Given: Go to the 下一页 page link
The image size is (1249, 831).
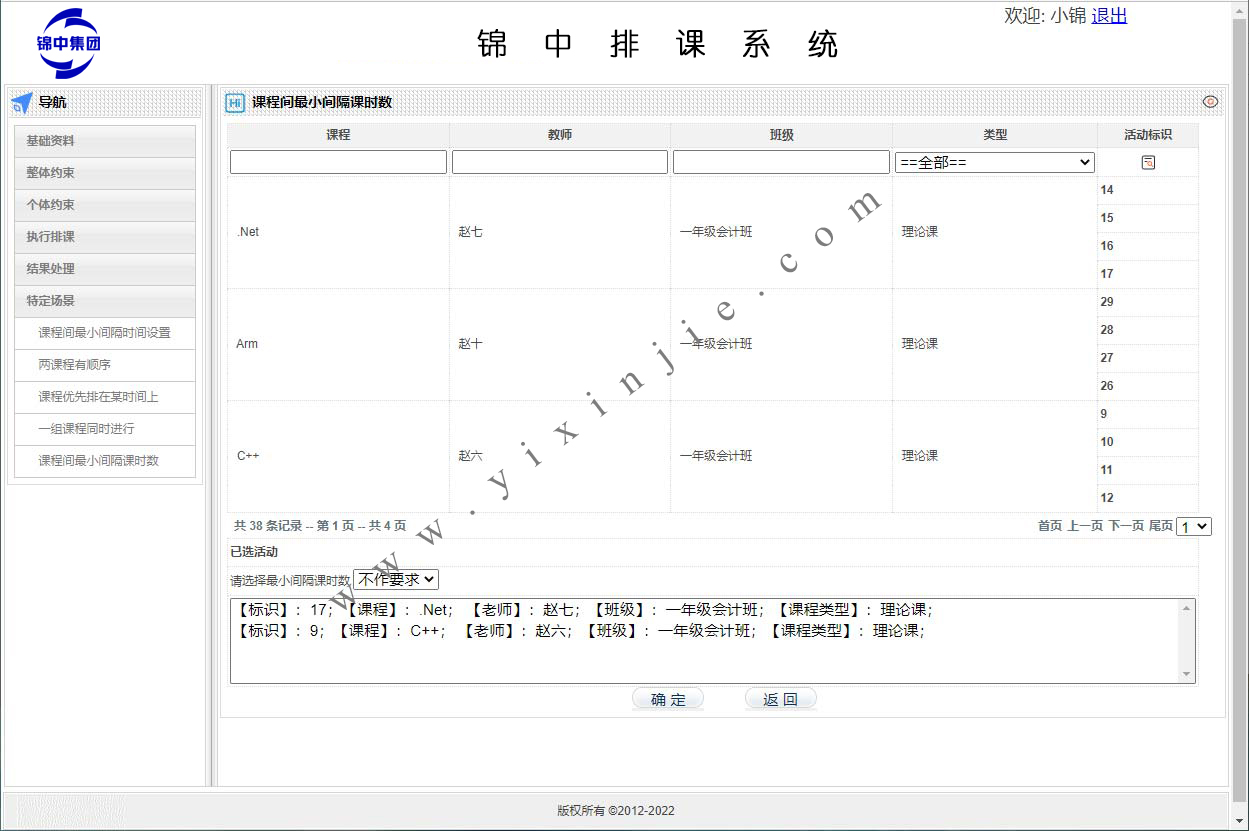Looking at the screenshot, I should point(1126,526).
